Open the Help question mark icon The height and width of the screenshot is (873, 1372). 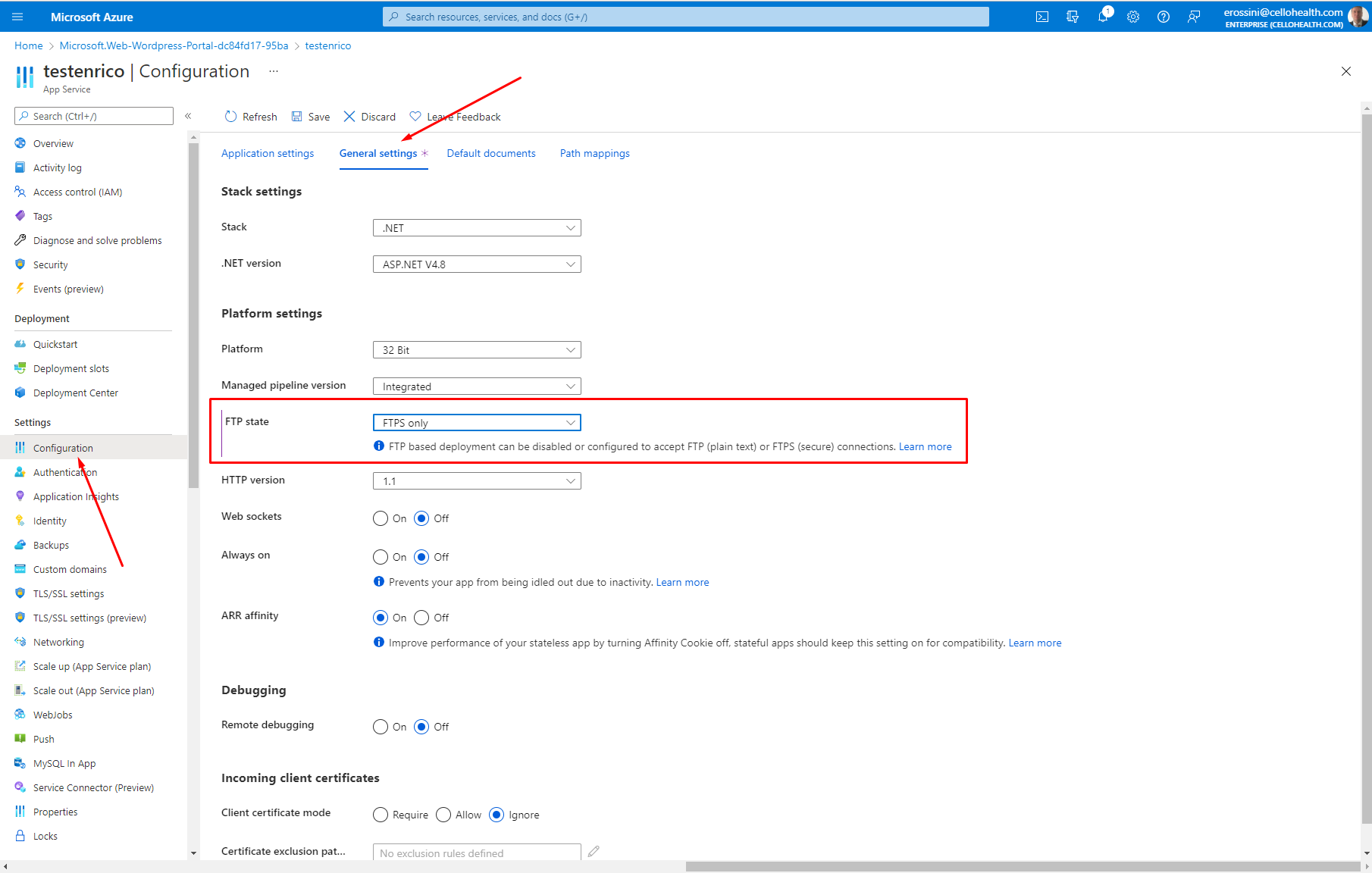(1164, 16)
